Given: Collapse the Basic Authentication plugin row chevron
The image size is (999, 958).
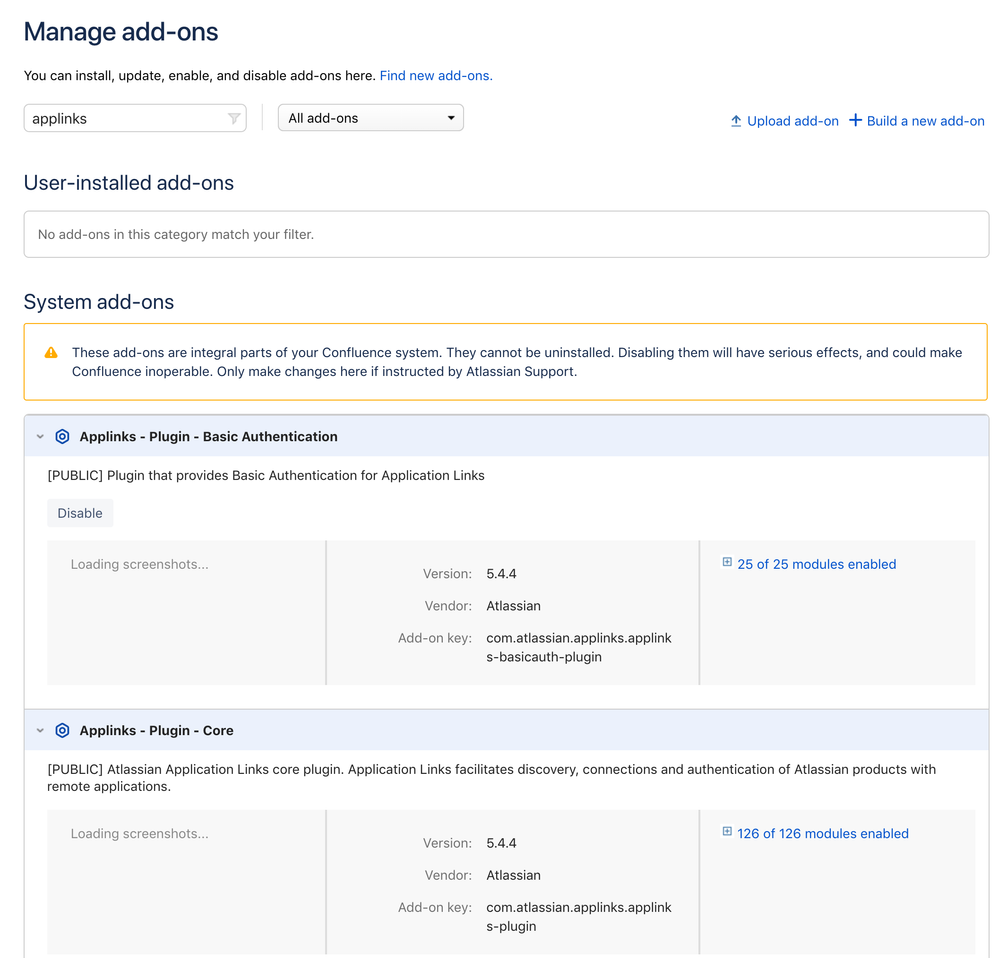Looking at the screenshot, I should 40,436.
